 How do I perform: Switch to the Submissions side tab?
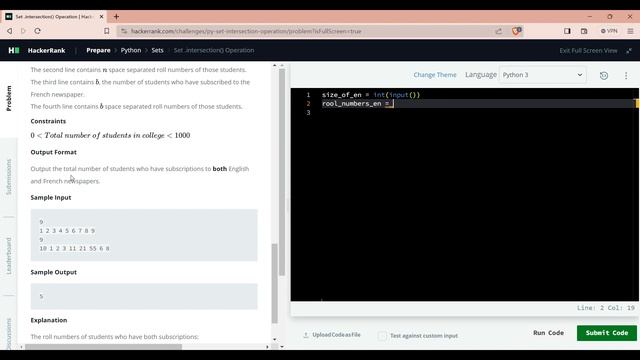point(9,177)
